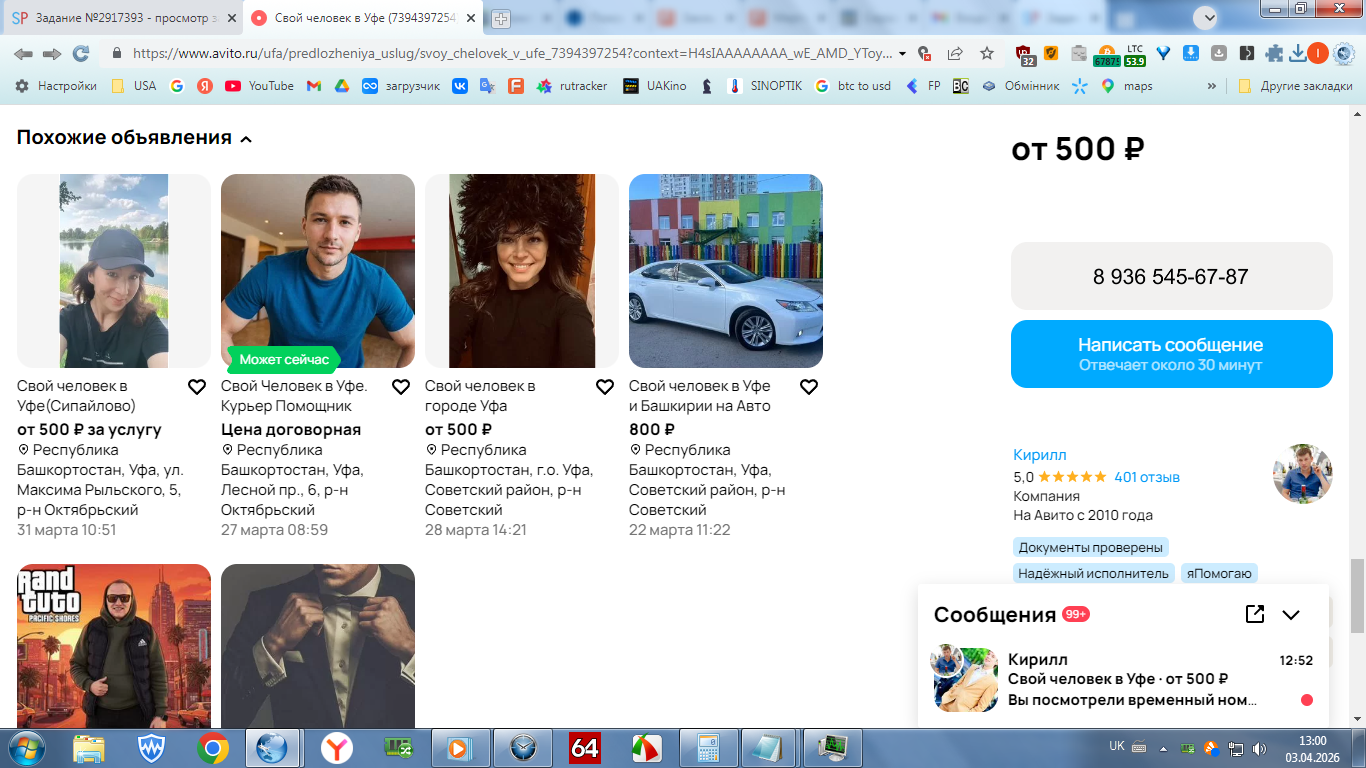Open the extensions puzzle-piece menu
Image resolution: width=1366 pixels, height=768 pixels.
click(1274, 54)
